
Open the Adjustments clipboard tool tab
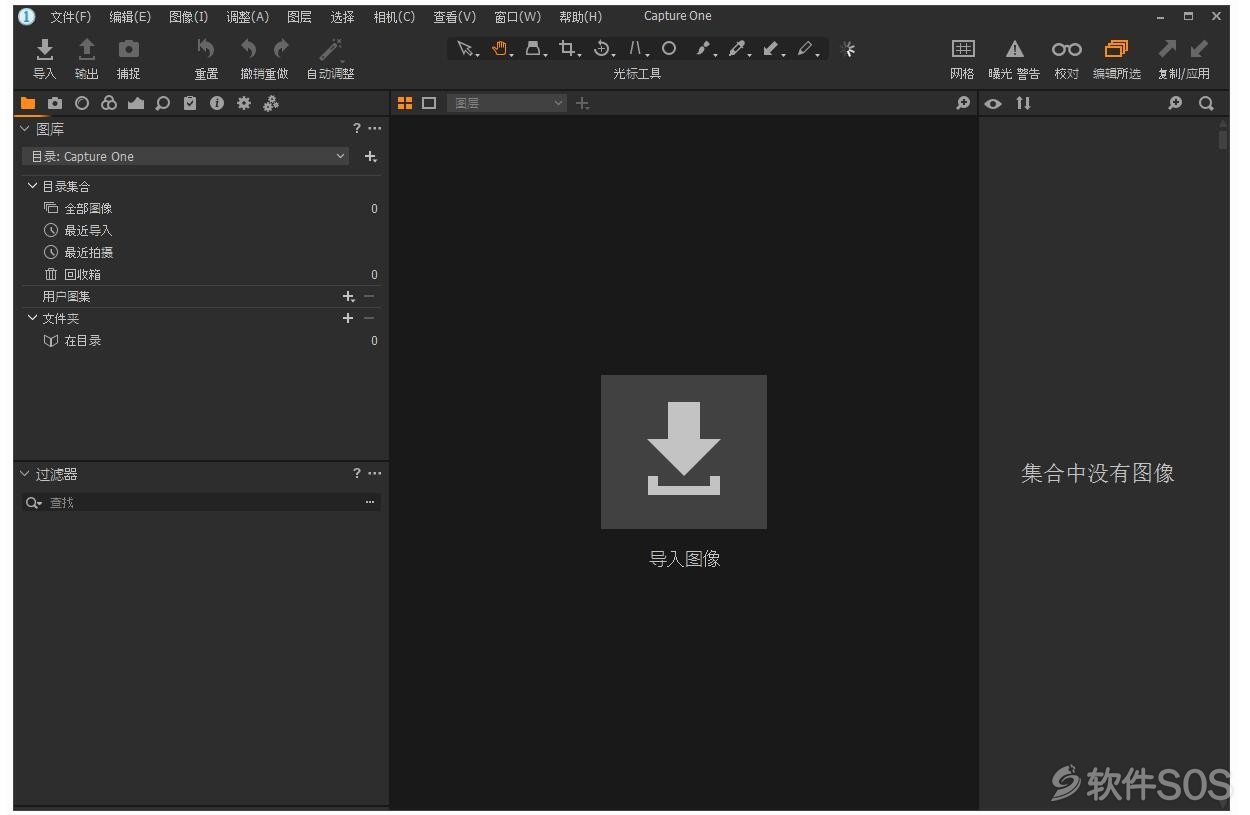tap(190, 103)
